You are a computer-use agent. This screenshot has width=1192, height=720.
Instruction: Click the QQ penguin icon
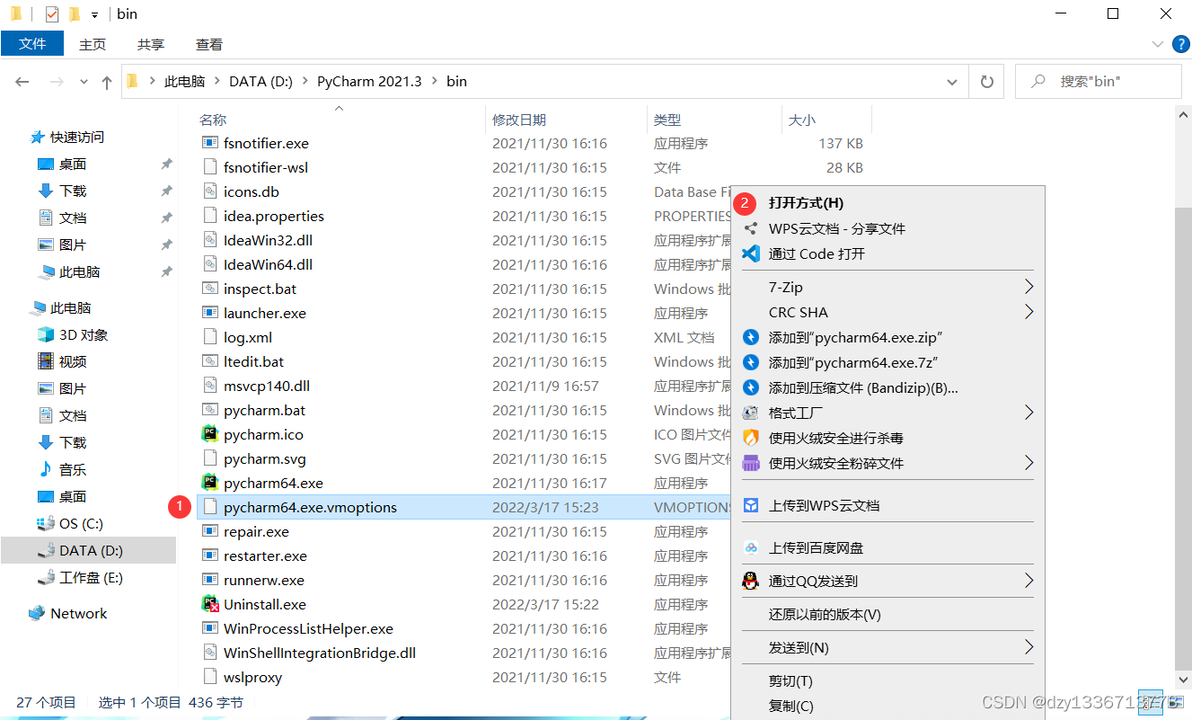point(751,581)
